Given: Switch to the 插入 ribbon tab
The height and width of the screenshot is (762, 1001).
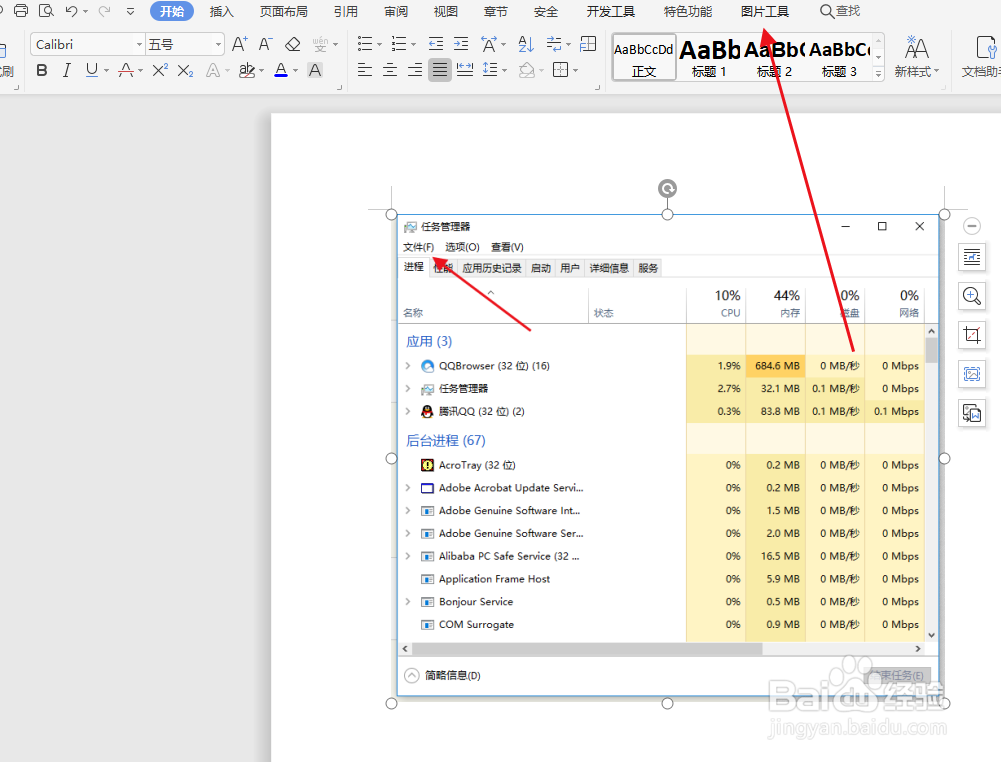Looking at the screenshot, I should [x=222, y=11].
